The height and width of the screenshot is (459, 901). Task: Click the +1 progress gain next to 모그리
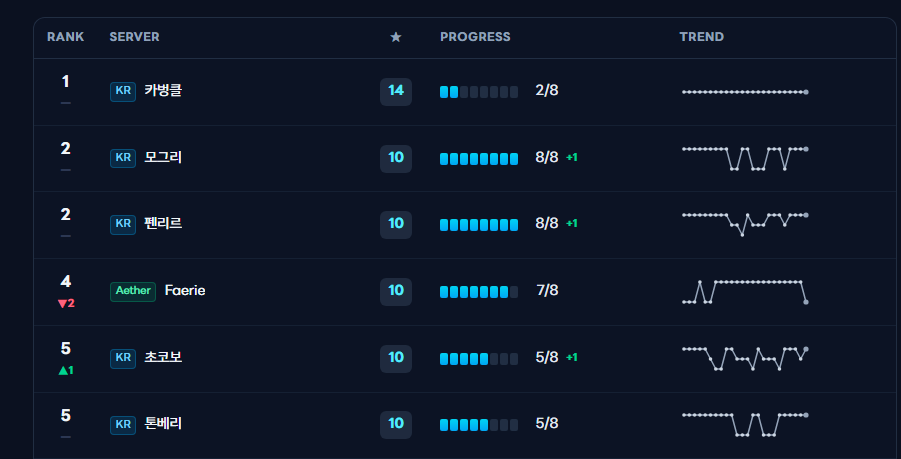coord(572,157)
